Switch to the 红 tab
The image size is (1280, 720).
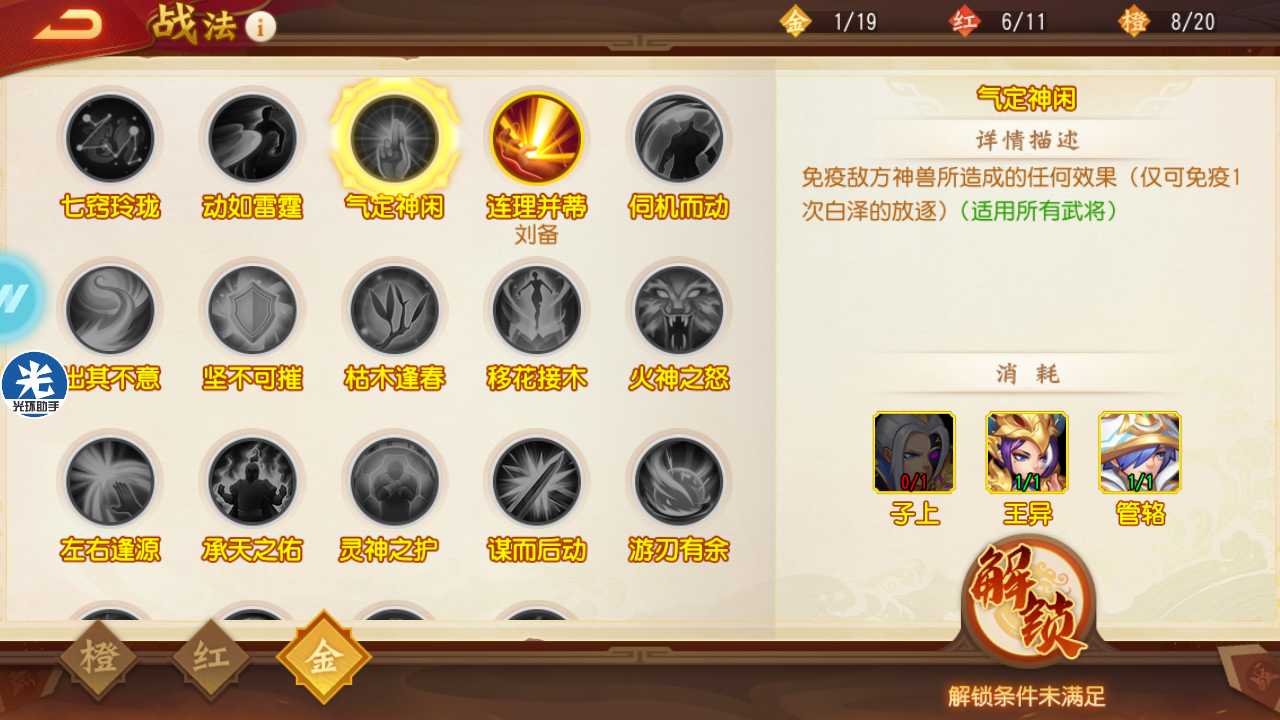click(x=210, y=660)
